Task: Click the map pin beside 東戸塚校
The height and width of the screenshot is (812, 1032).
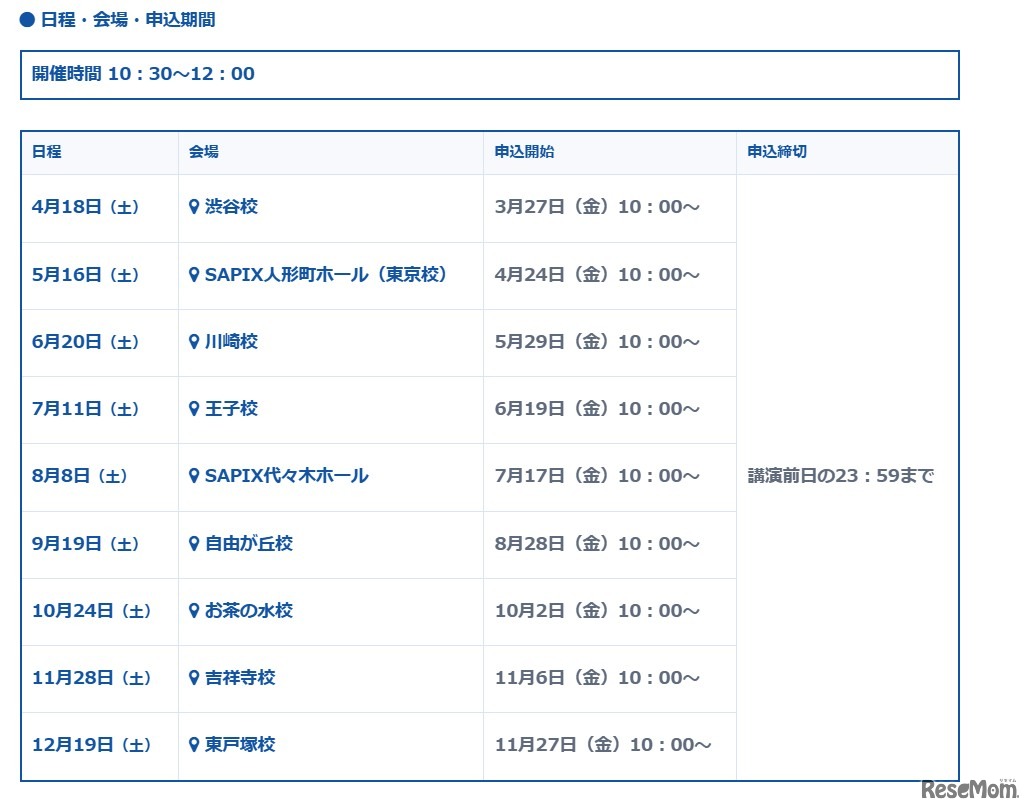Action: pos(195,745)
